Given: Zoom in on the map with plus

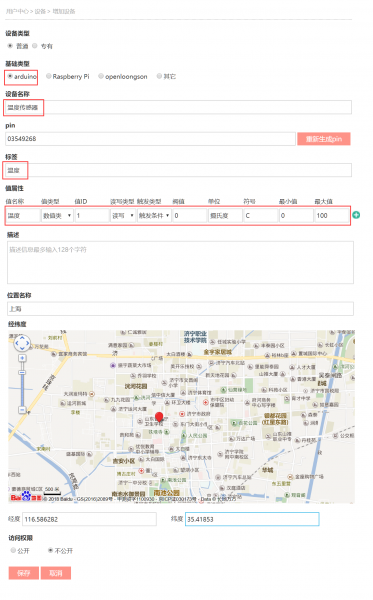Looking at the screenshot, I should click(x=22, y=358).
